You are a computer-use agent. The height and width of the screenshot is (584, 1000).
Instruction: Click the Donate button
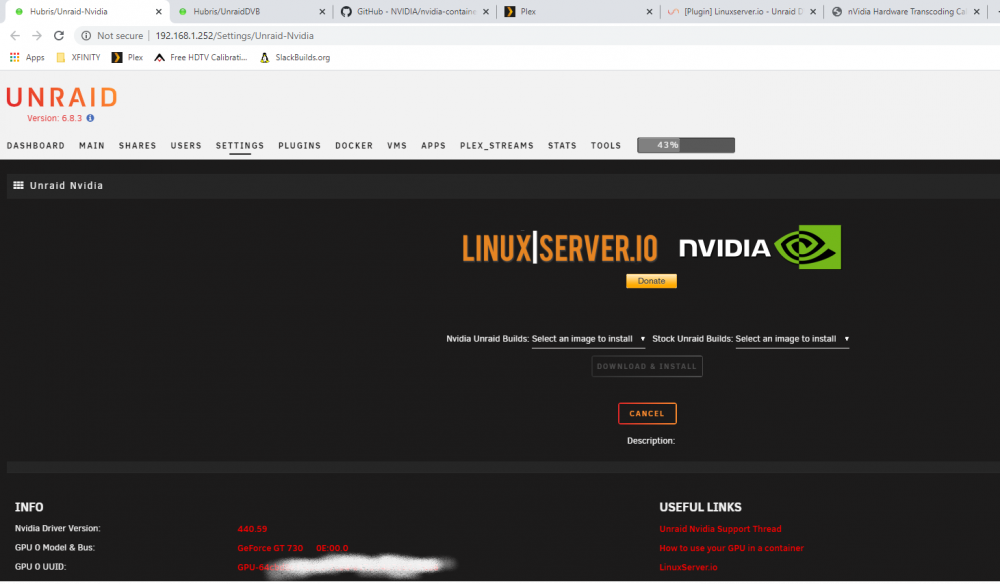coord(651,281)
